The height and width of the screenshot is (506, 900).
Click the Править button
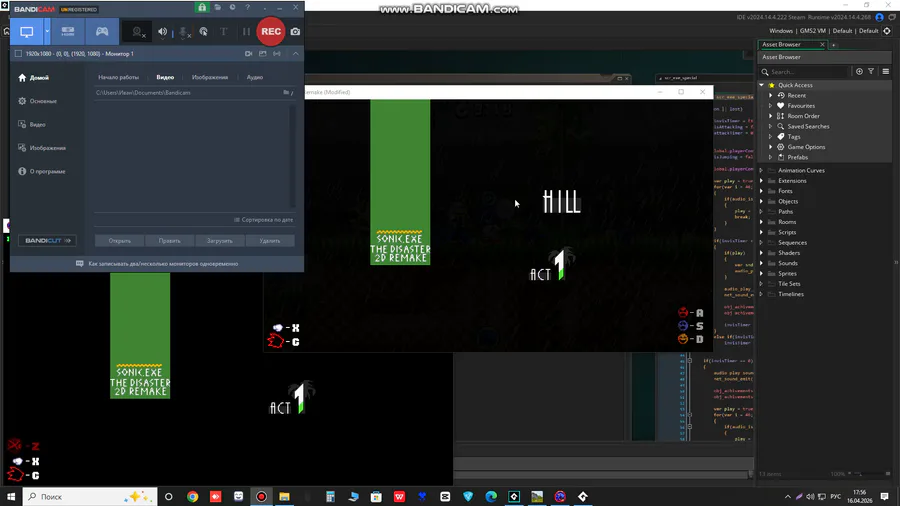click(x=169, y=241)
